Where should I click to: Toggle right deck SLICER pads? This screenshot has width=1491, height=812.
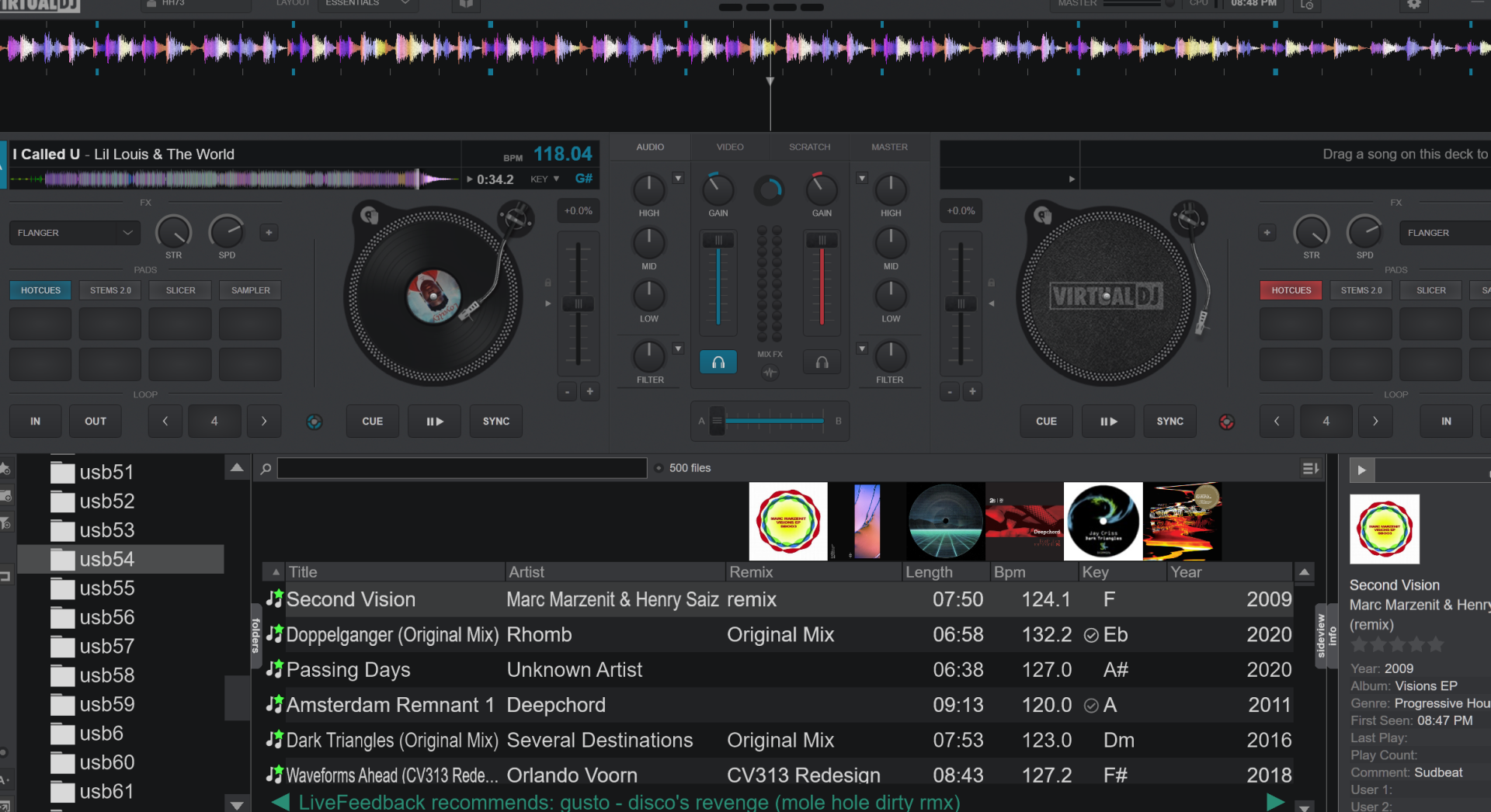coord(1430,290)
